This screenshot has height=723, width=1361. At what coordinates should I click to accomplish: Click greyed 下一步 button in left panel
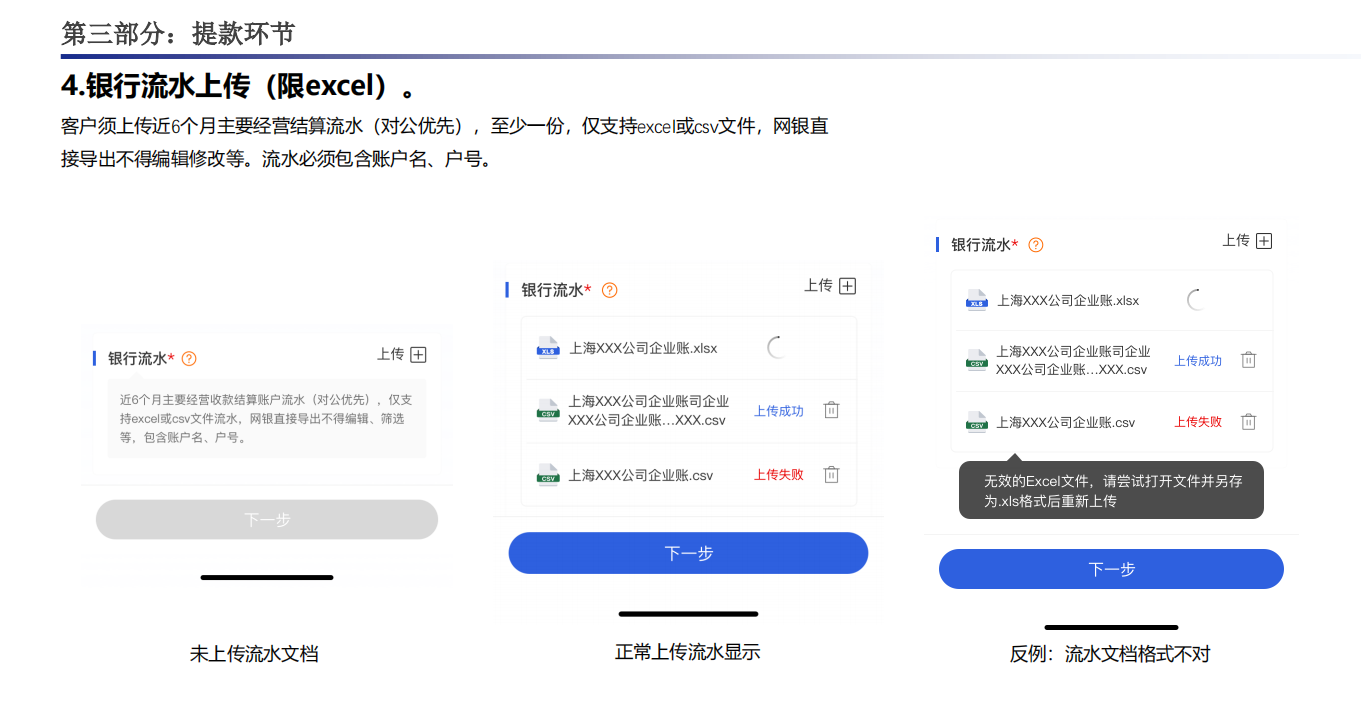[267, 520]
